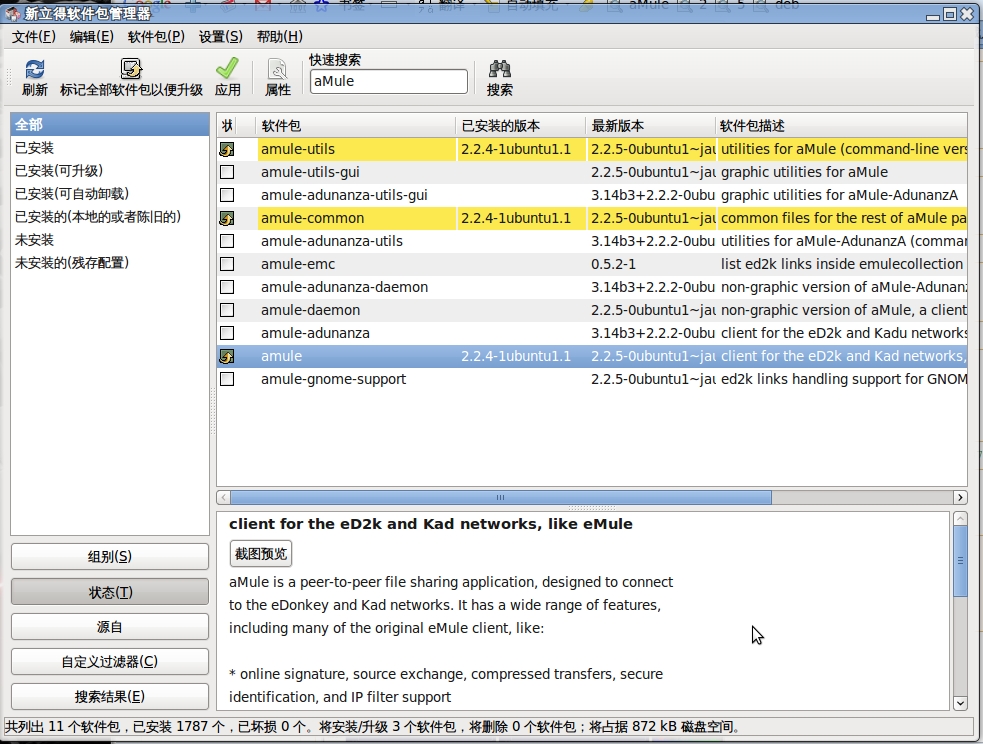This screenshot has height=744, width=983.
Task: Click the 搜索结果(E) button
Action: tap(110, 696)
